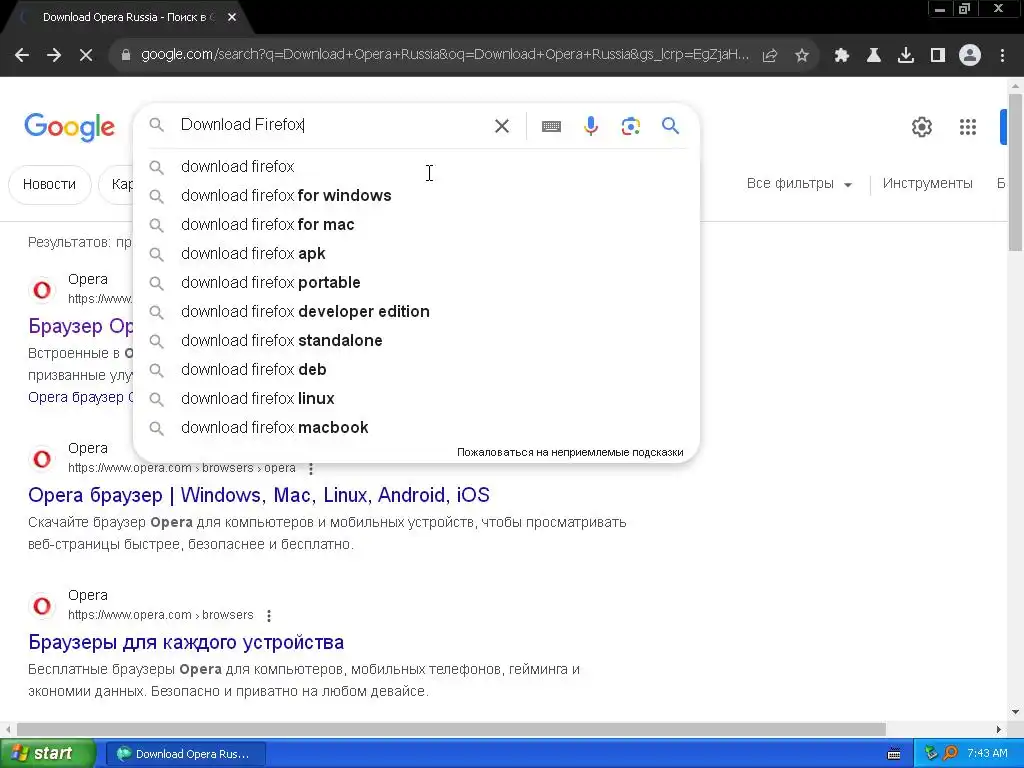This screenshot has height=768, width=1024.
Task: Open 'Браузеры для каждого устройства' result
Action: point(186,642)
